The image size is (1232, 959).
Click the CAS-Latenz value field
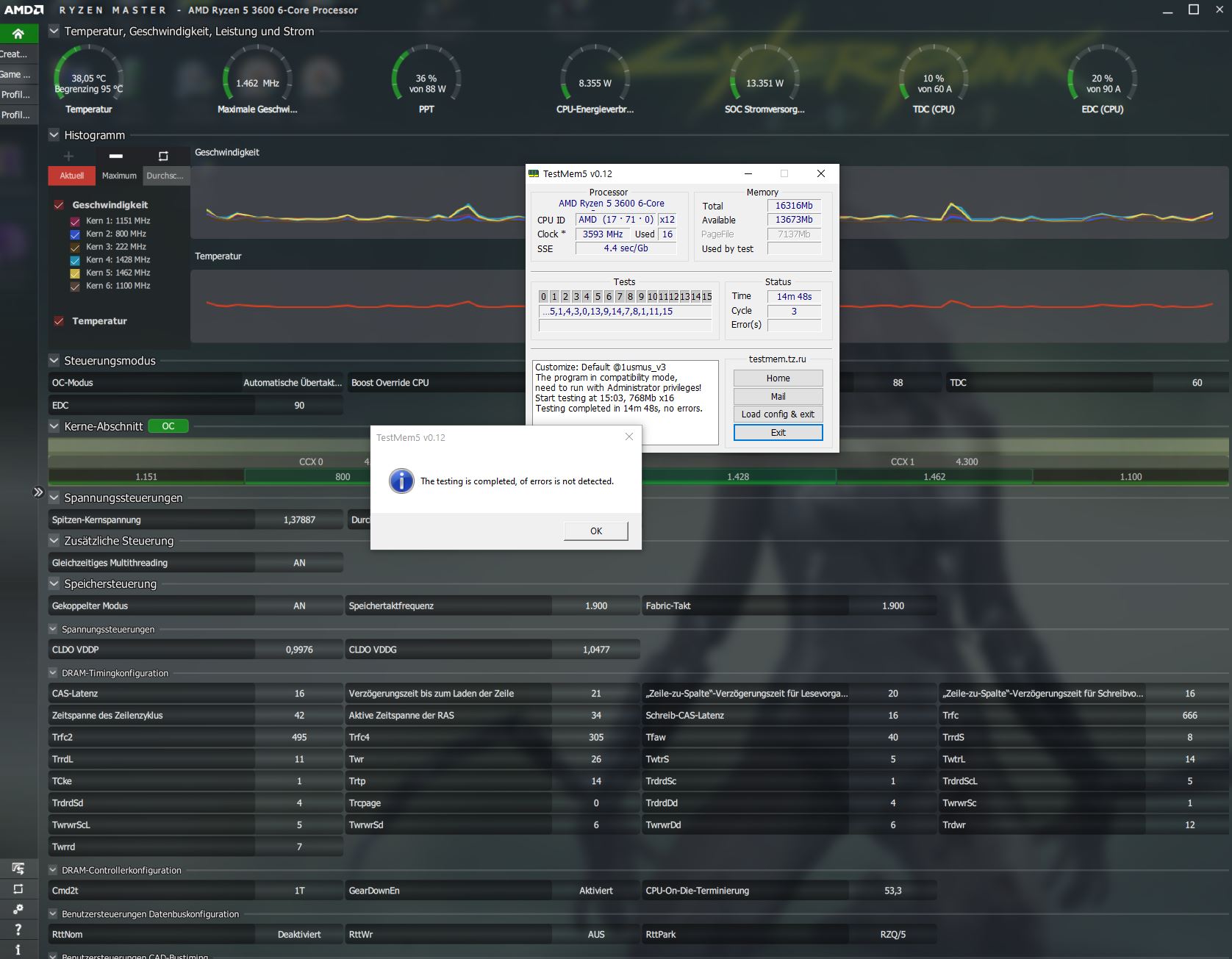point(299,693)
